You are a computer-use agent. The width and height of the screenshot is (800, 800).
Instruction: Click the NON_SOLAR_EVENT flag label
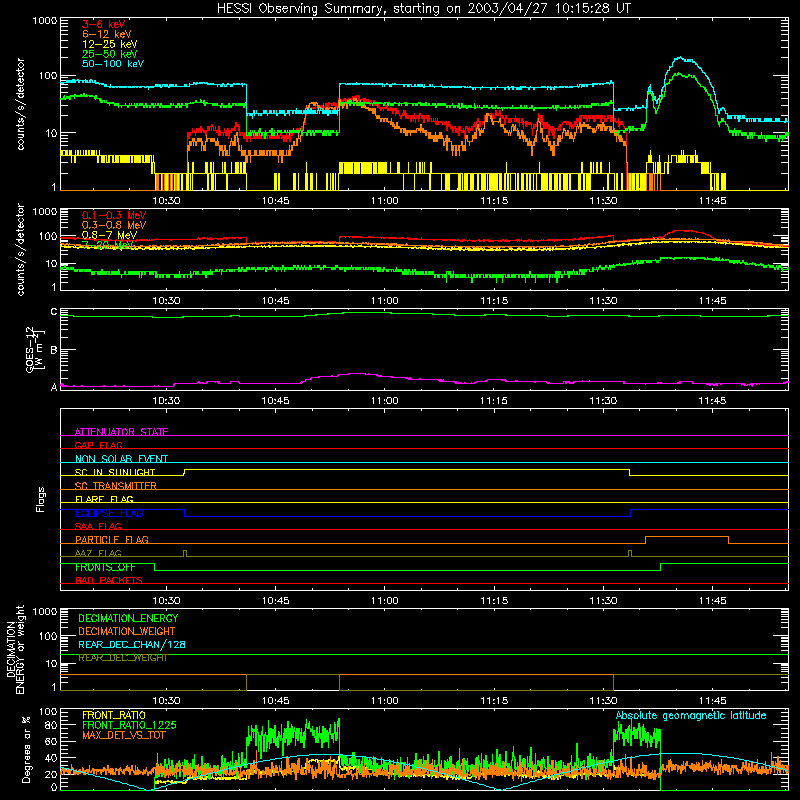pos(121,459)
